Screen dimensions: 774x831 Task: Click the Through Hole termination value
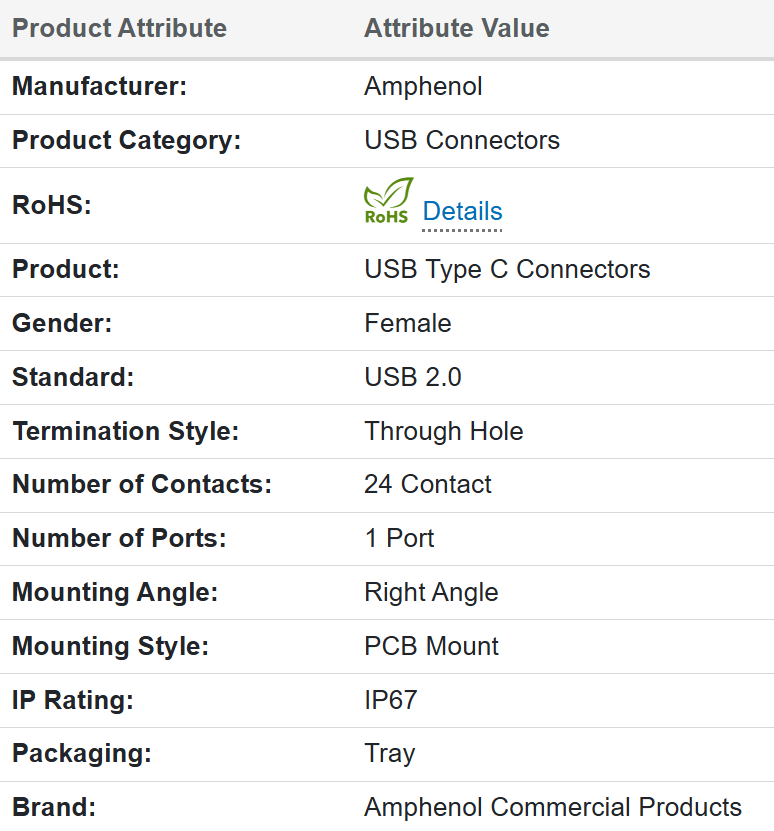444,432
